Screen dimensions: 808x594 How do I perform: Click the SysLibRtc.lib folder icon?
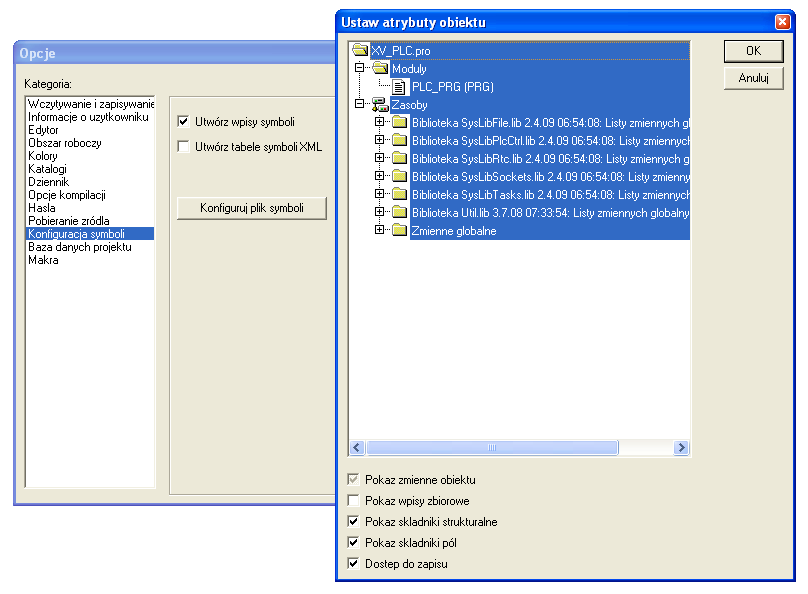[x=399, y=158]
